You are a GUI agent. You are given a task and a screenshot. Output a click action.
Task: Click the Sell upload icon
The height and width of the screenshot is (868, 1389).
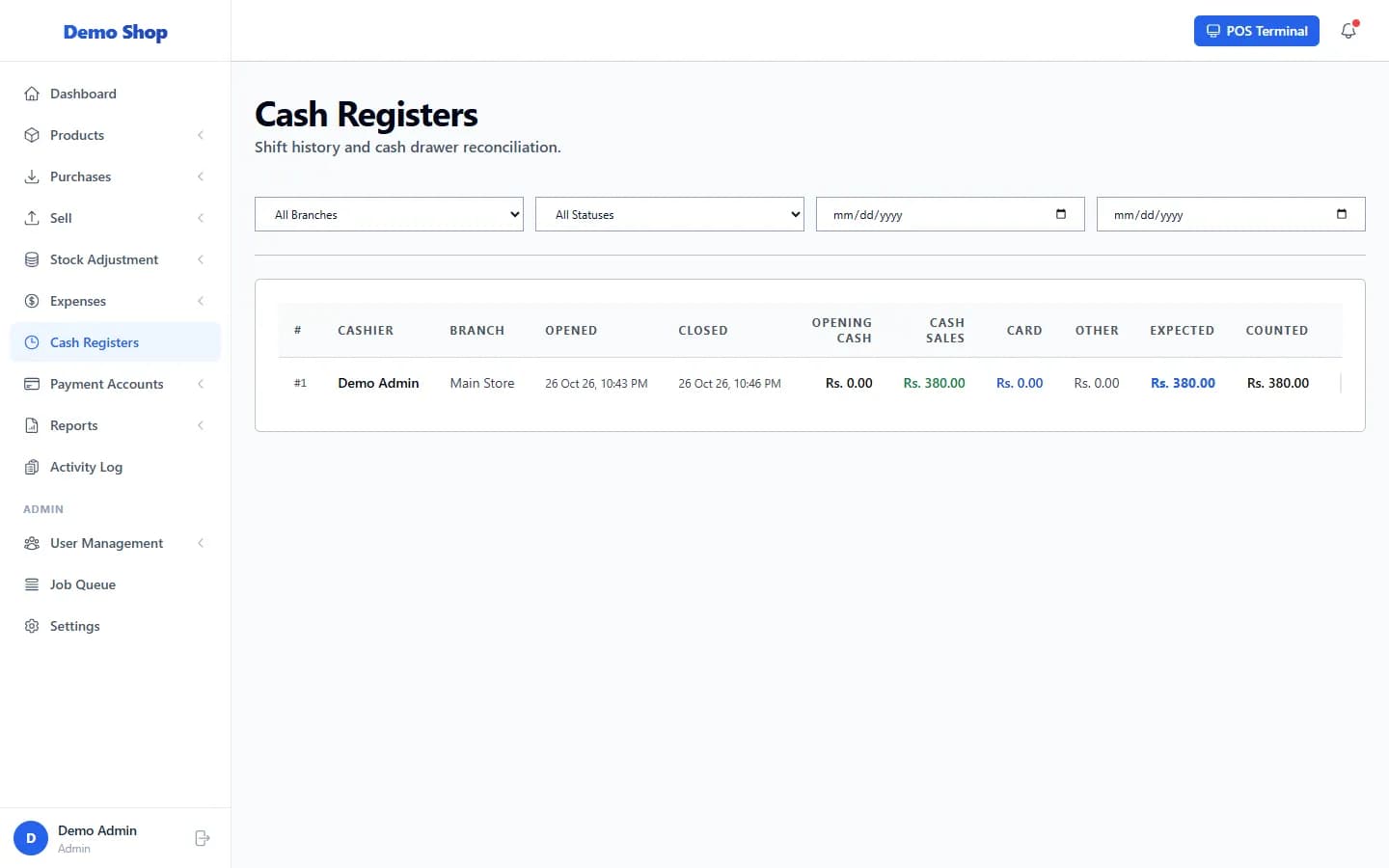[x=32, y=218]
